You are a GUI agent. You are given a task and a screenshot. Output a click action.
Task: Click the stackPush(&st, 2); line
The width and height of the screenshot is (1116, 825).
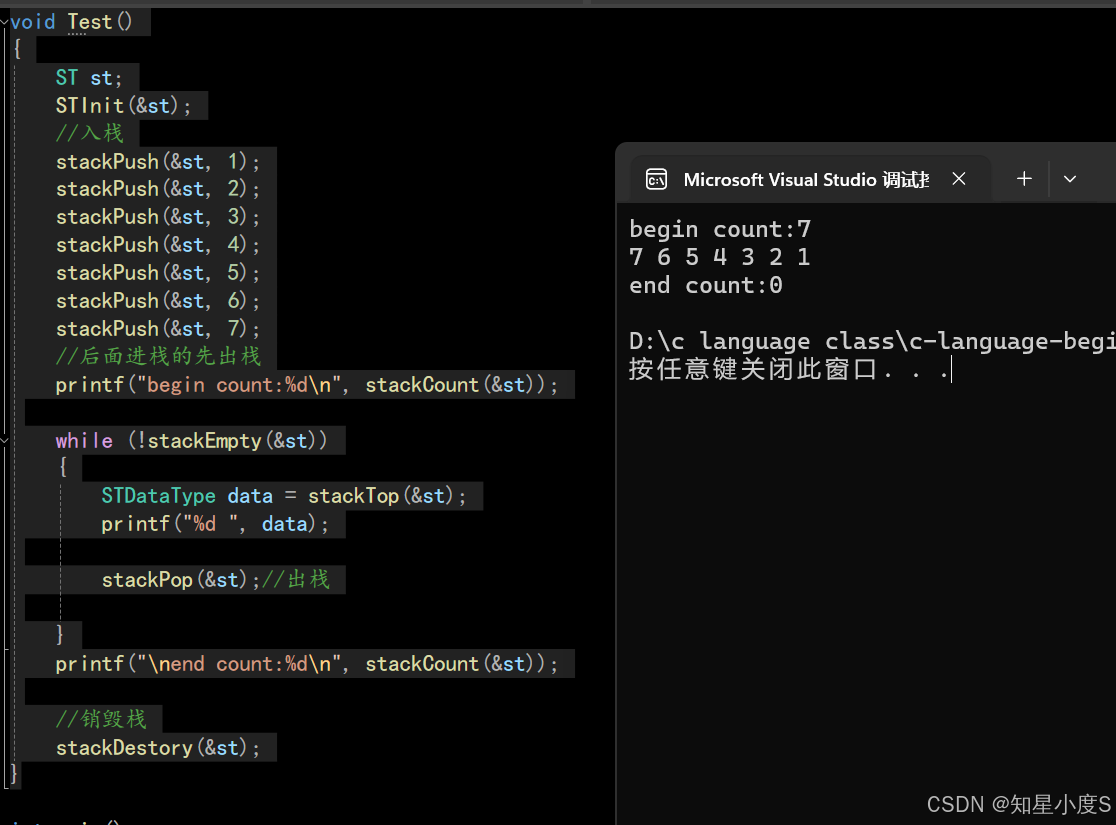pos(157,189)
